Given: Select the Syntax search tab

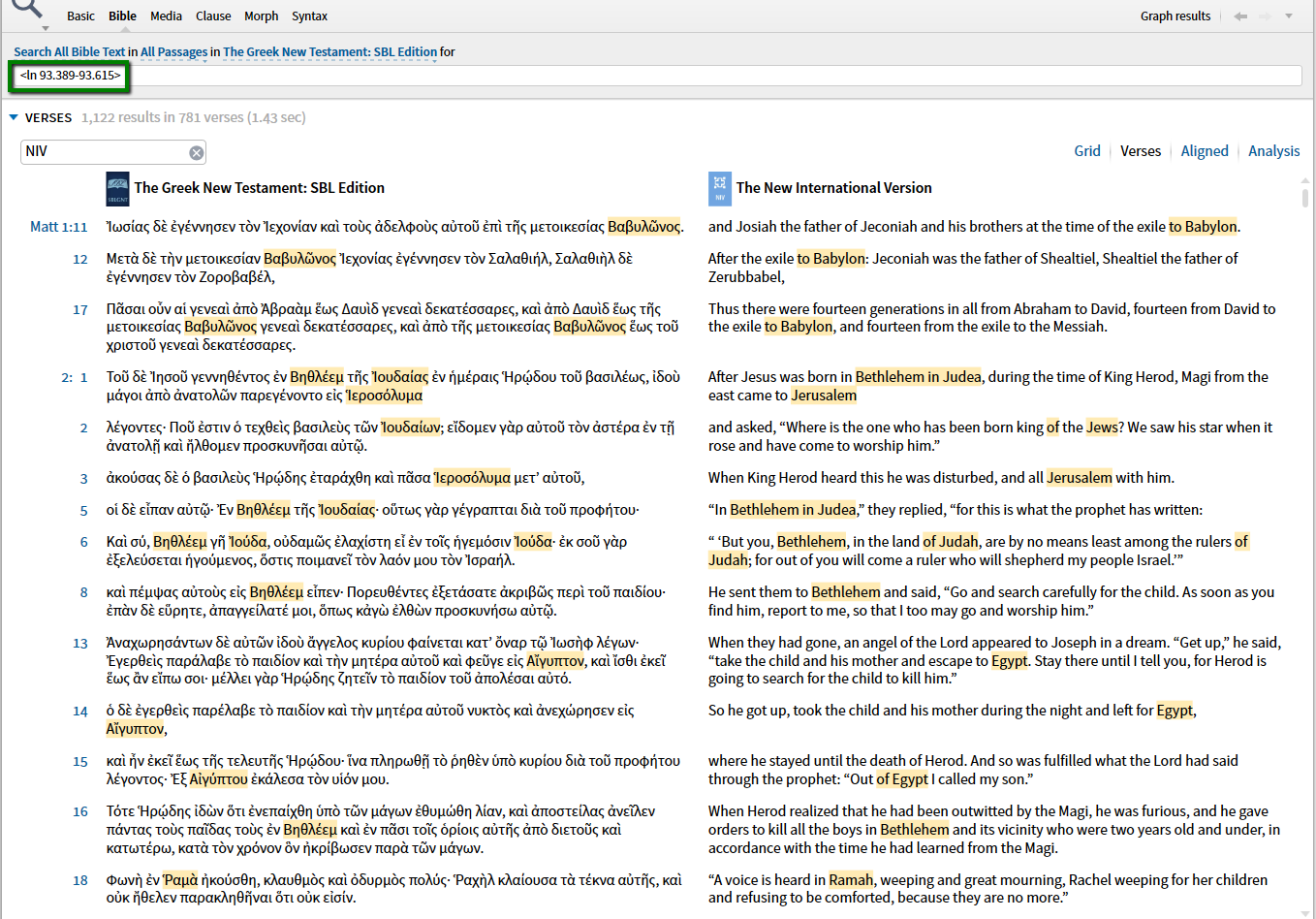Looking at the screenshot, I should [309, 16].
